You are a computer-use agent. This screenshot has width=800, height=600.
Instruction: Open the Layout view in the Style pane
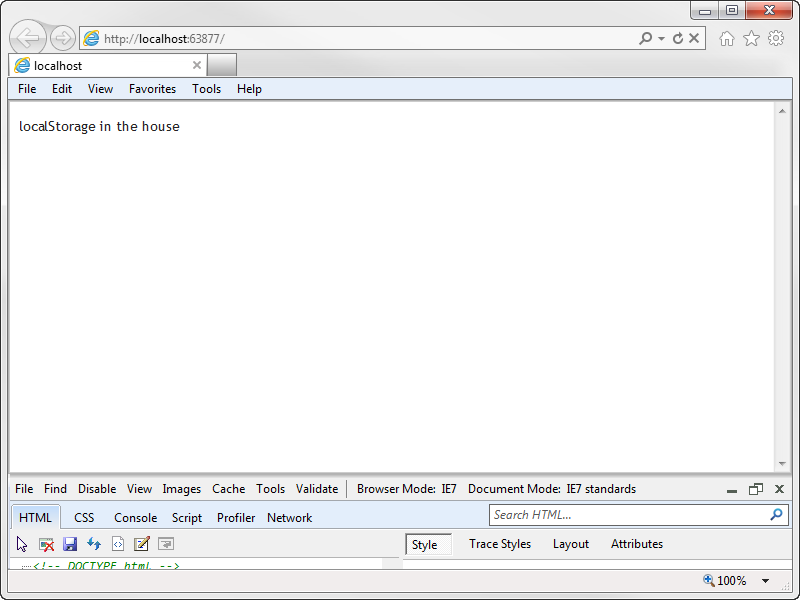[x=570, y=544]
